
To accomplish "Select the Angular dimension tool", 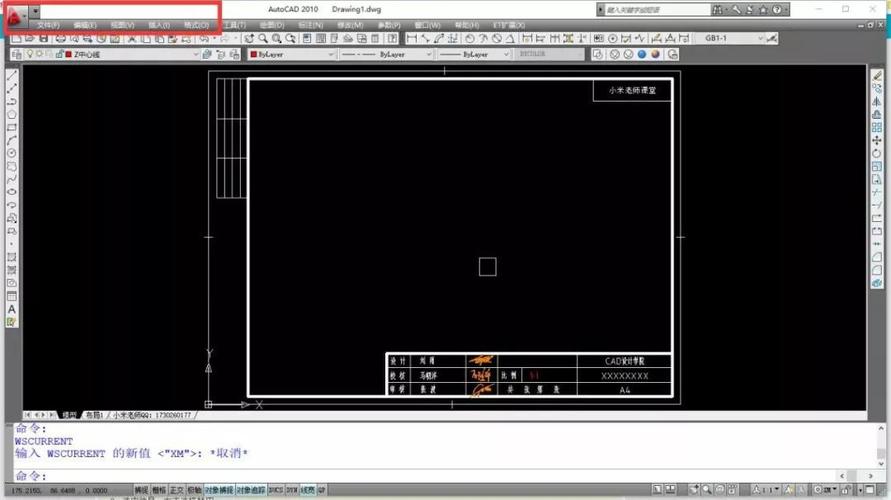I will click(510, 39).
